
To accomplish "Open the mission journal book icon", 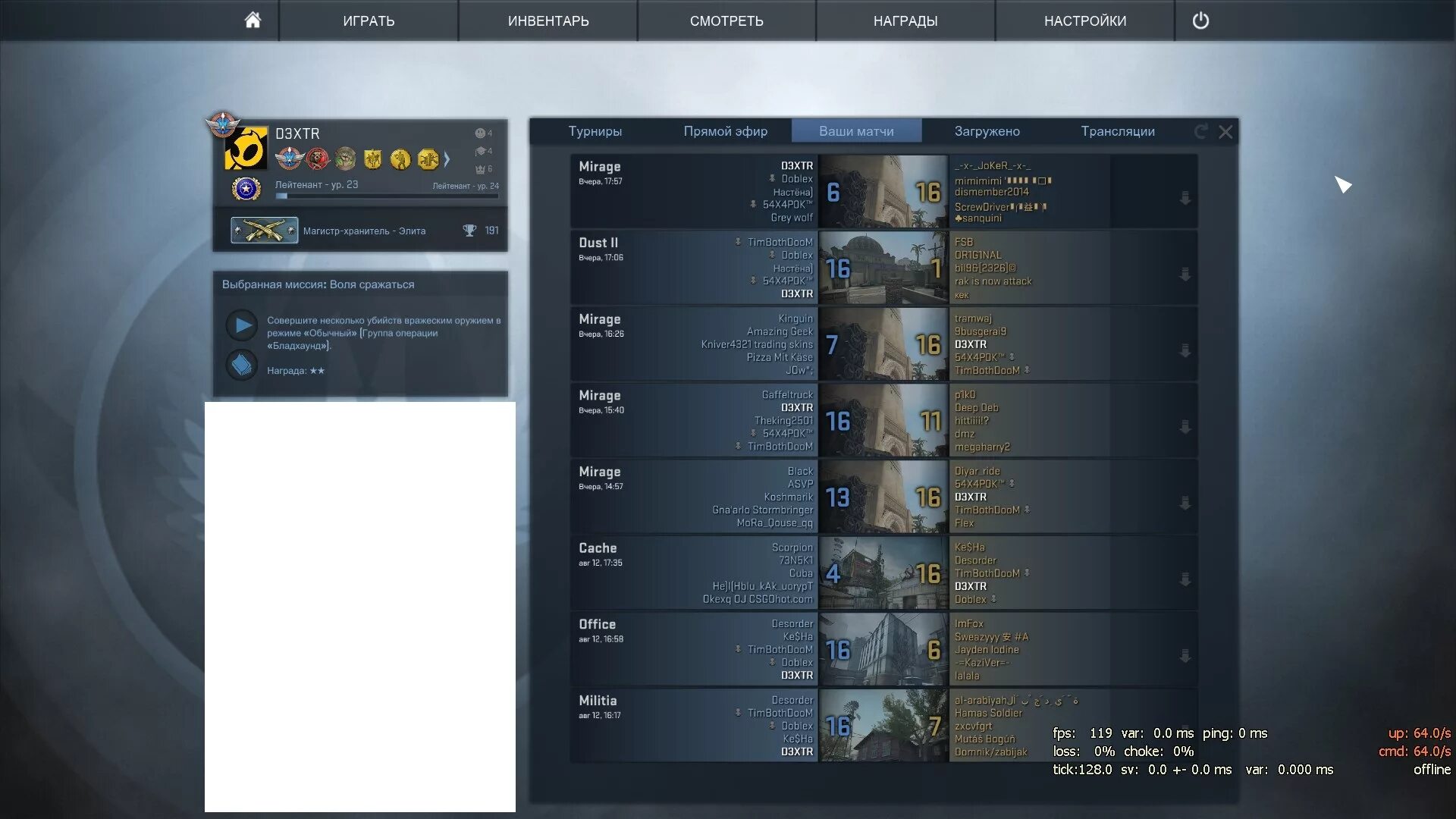I will 242,365.
